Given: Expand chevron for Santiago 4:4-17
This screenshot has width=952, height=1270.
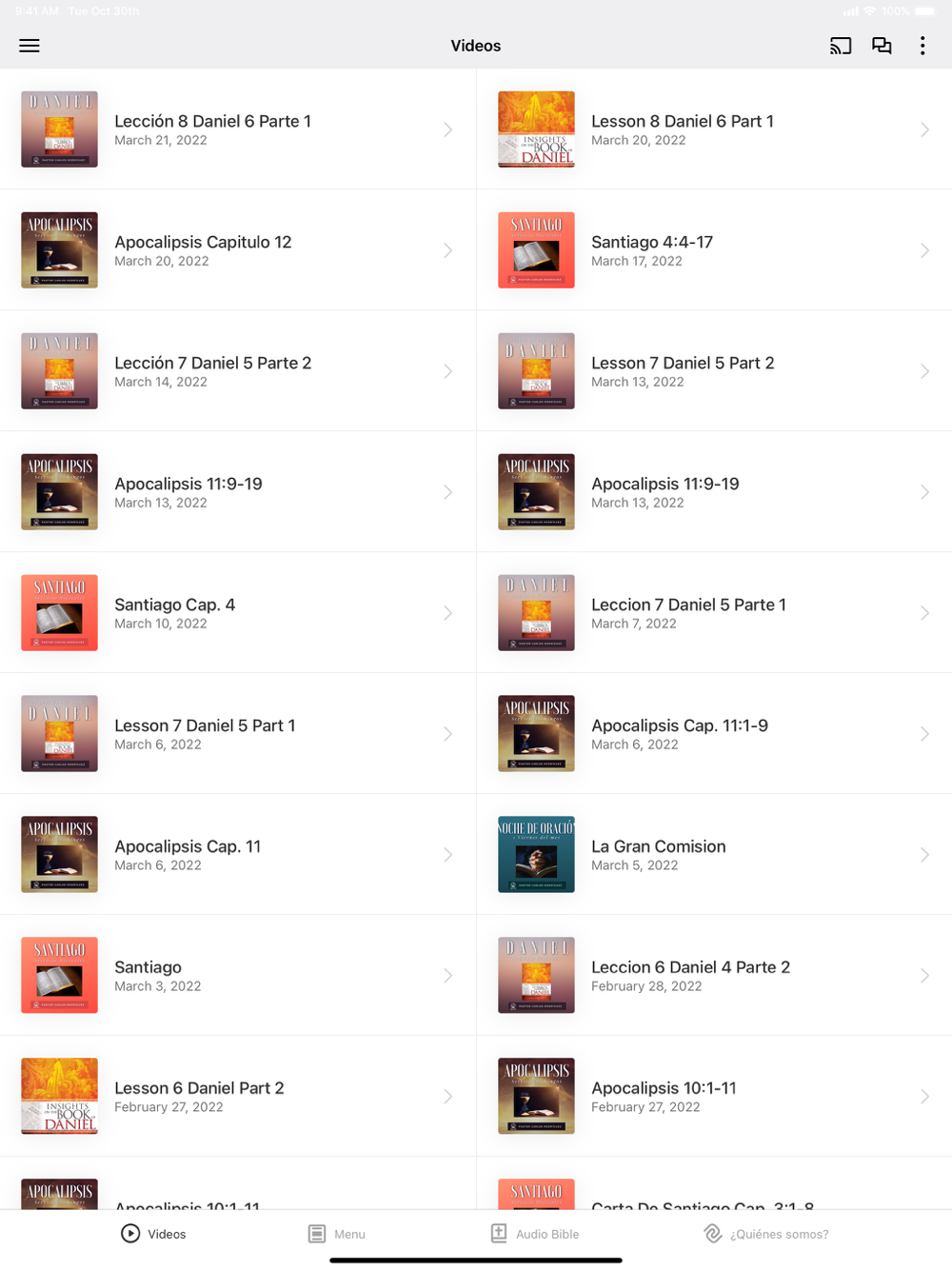Looking at the screenshot, I should click(924, 250).
